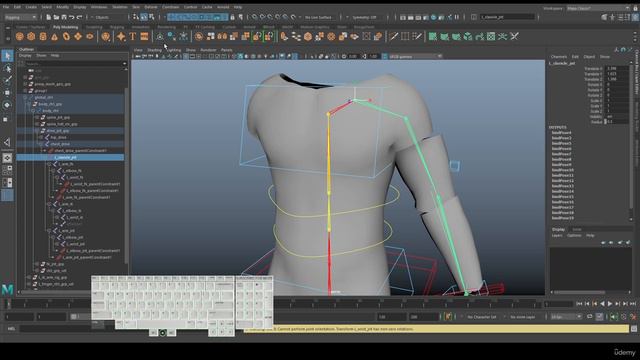This screenshot has height=360, width=640.
Task: Toggle snap to points
Action: (x=270, y=17)
